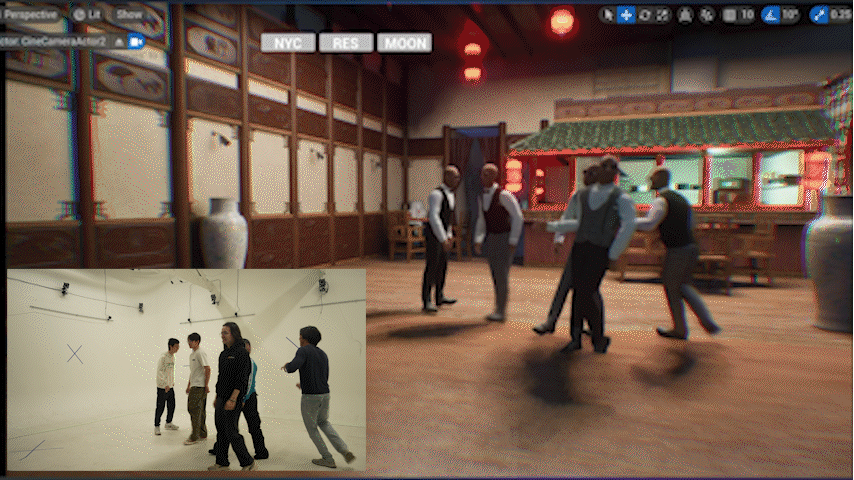
Task: Toggle scale snapping icon
Action: 819,15
